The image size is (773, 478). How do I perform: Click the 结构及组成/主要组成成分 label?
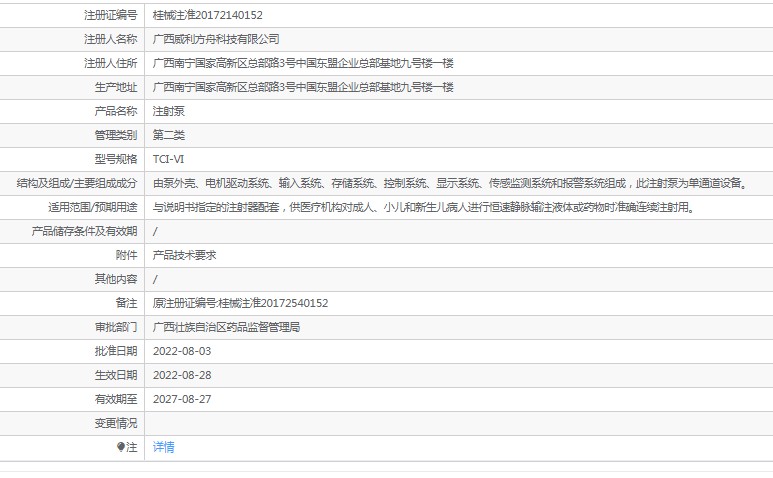pyautogui.click(x=77, y=183)
